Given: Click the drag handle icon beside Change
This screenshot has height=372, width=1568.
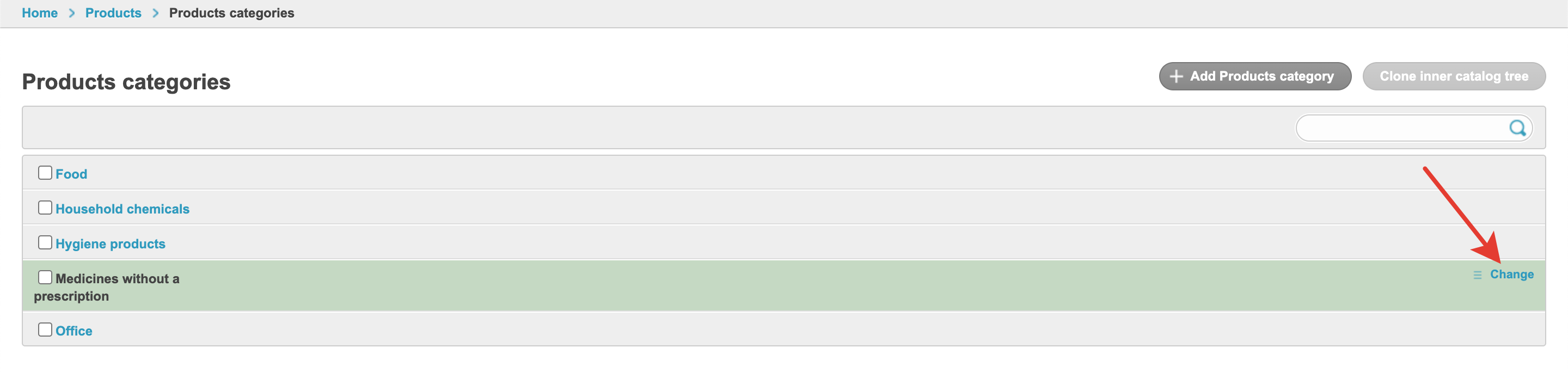Looking at the screenshot, I should 1477,275.
